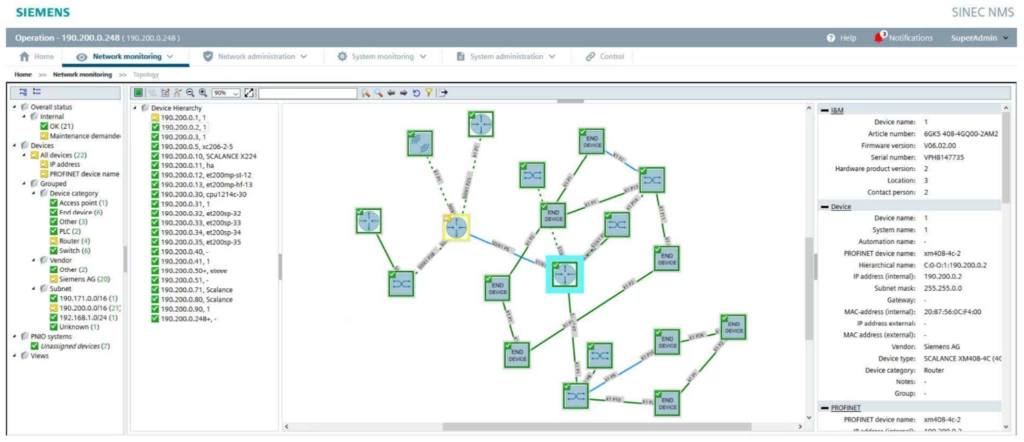
Task: Collapse the I&M section in properties panel
Action: (824, 109)
